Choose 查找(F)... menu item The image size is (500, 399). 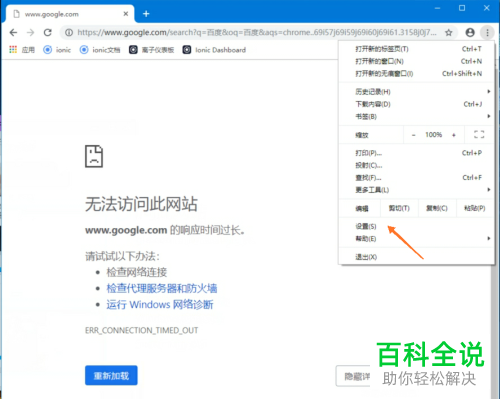point(416,178)
